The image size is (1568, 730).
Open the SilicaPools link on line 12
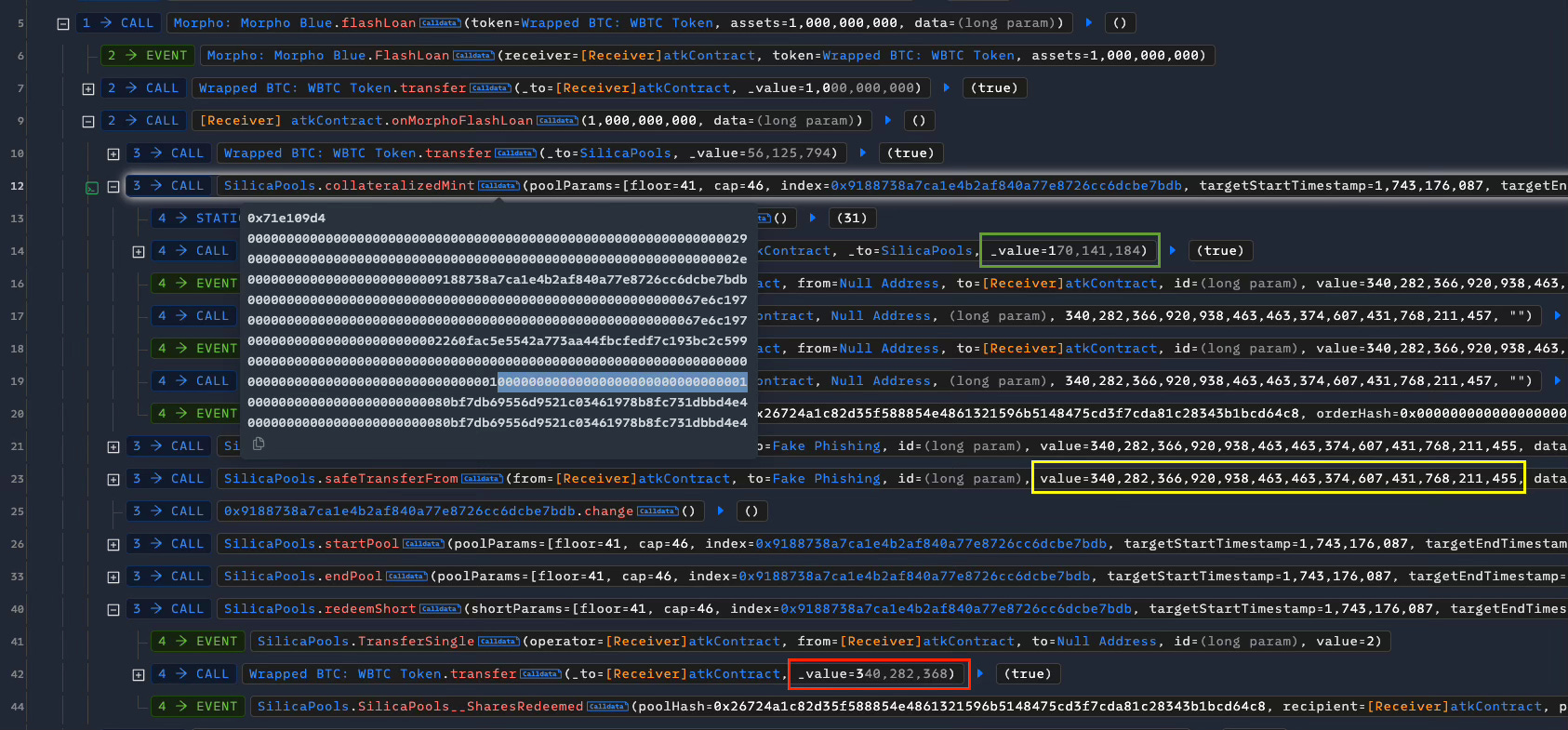pos(270,186)
